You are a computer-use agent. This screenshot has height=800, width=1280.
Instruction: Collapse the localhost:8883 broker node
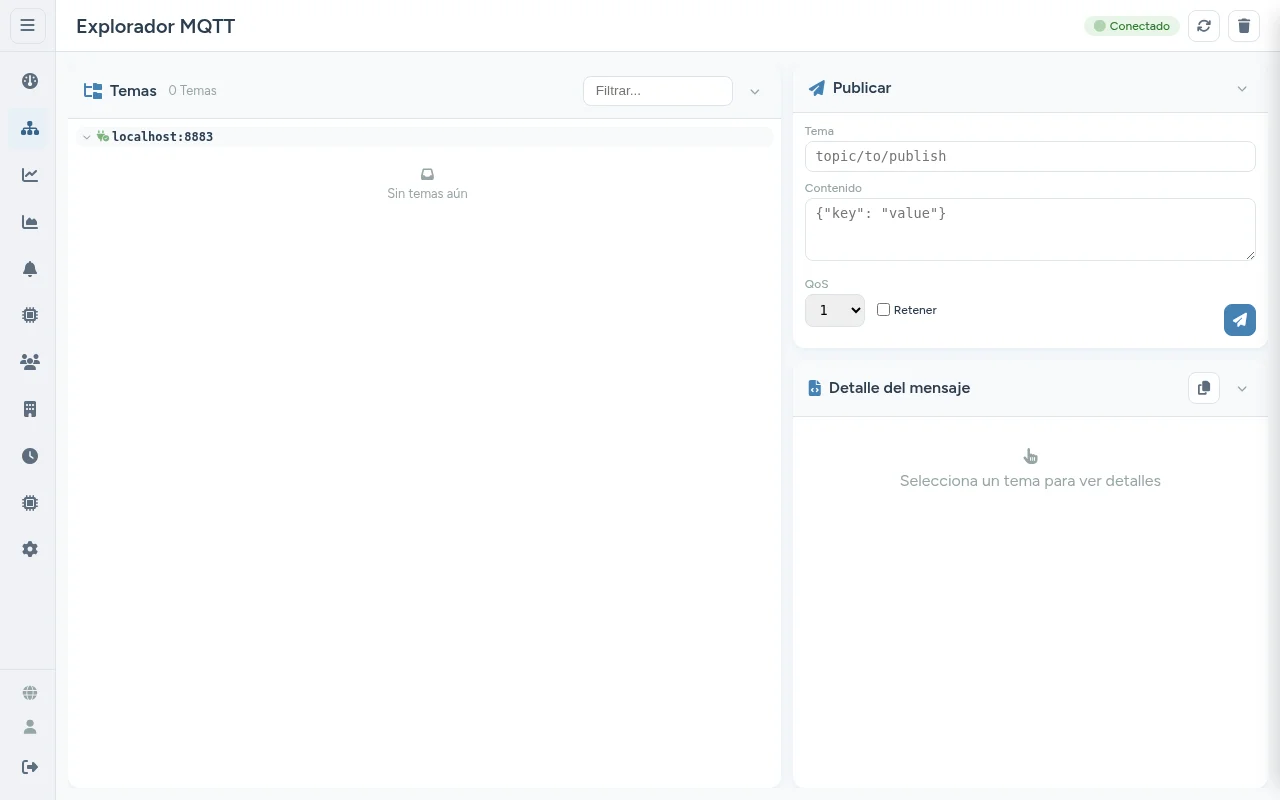pyautogui.click(x=87, y=137)
